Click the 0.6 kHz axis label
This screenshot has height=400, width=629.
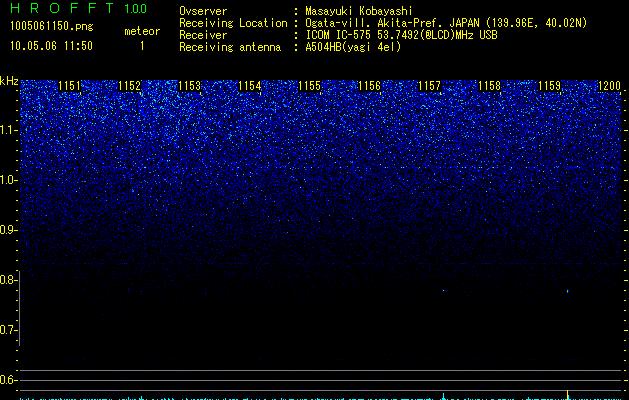[8, 380]
